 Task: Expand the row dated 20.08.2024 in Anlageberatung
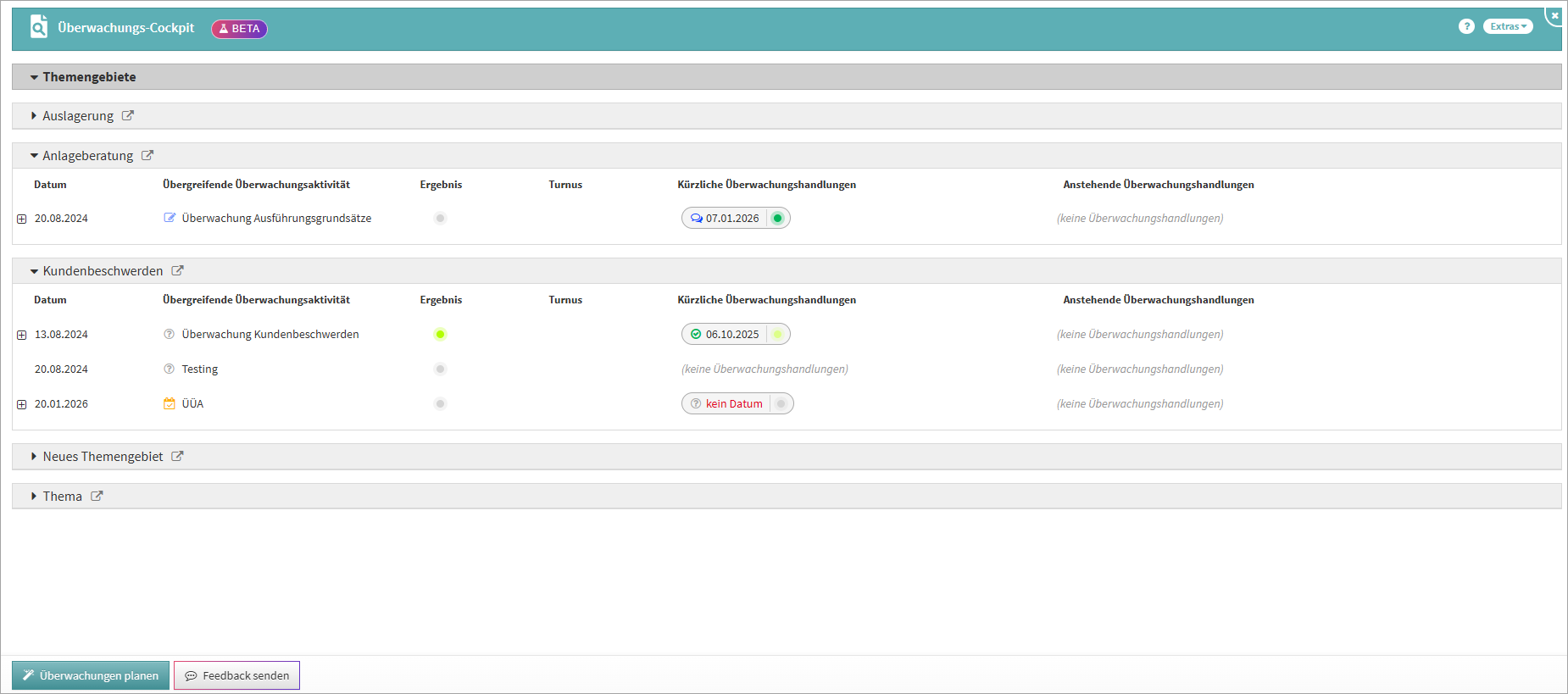click(22, 219)
